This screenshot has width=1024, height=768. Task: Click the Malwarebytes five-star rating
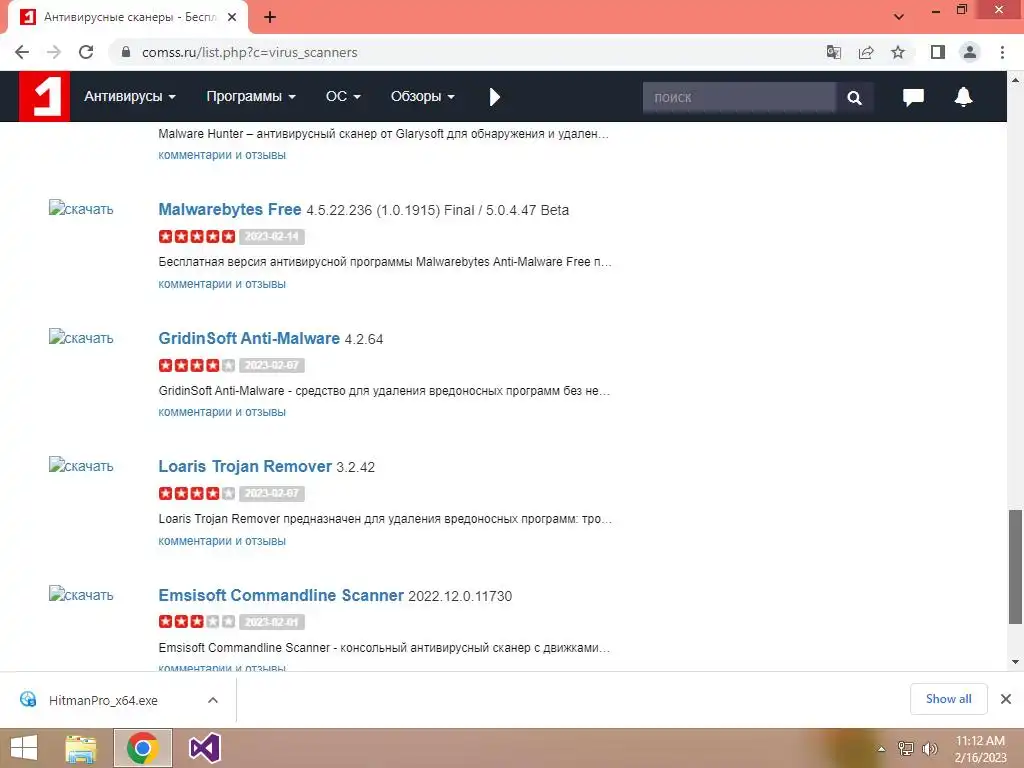click(197, 236)
